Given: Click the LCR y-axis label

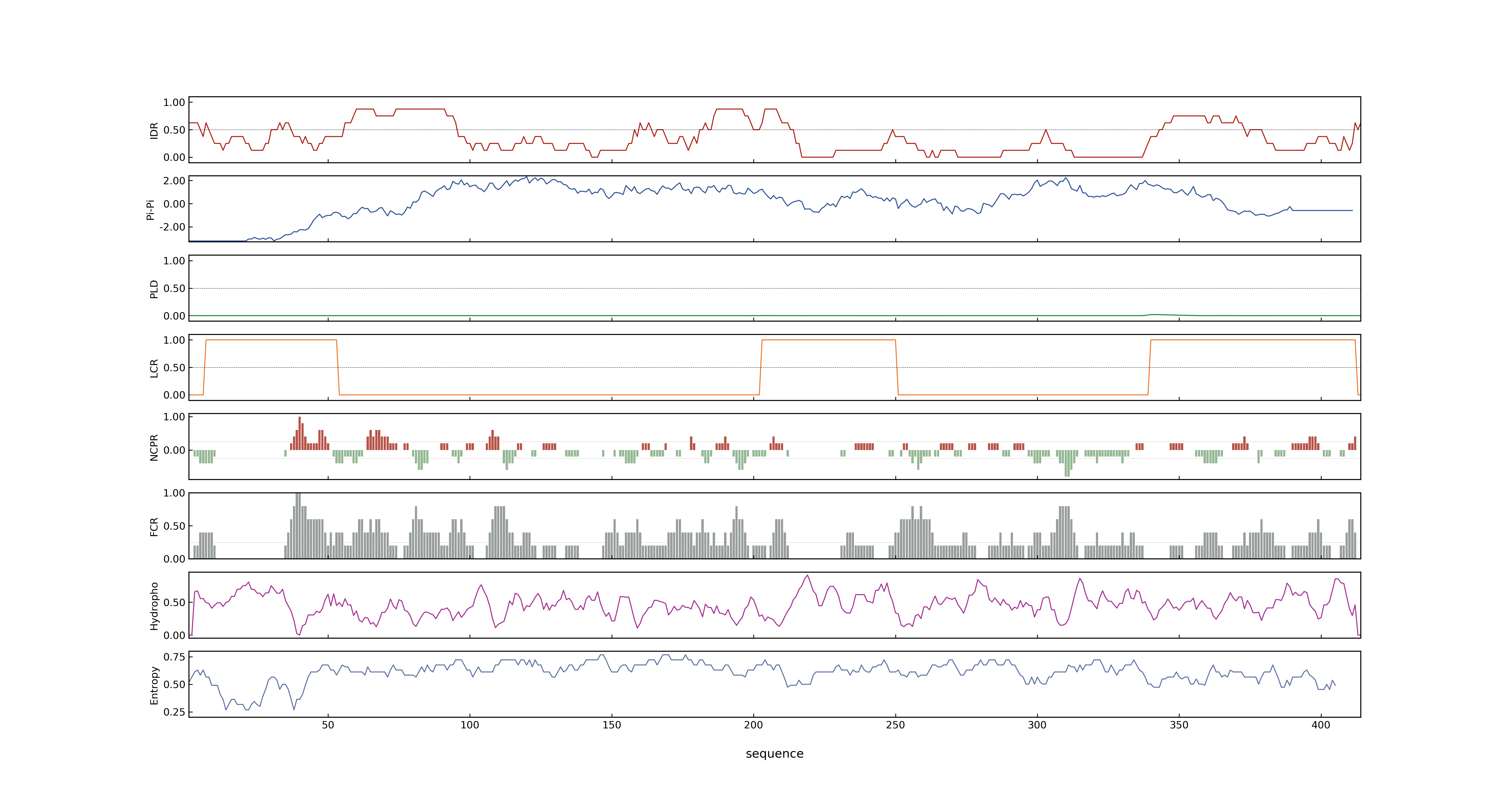Looking at the screenshot, I should (x=154, y=368).
